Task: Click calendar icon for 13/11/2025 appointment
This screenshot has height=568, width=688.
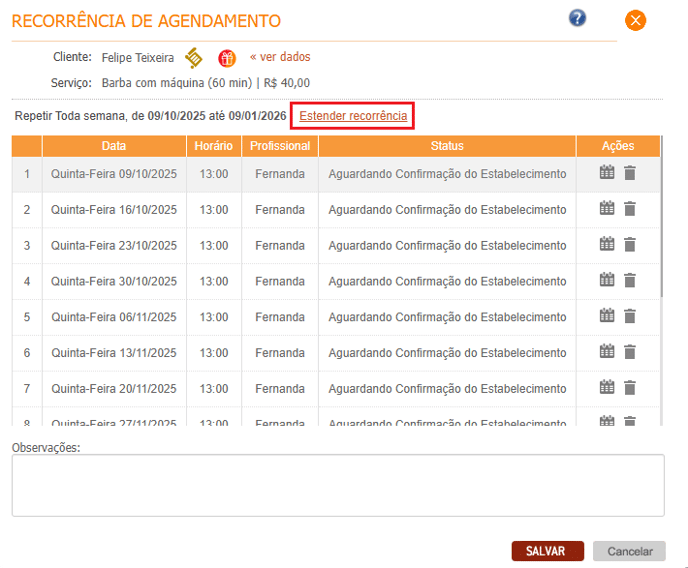Action: tap(607, 352)
